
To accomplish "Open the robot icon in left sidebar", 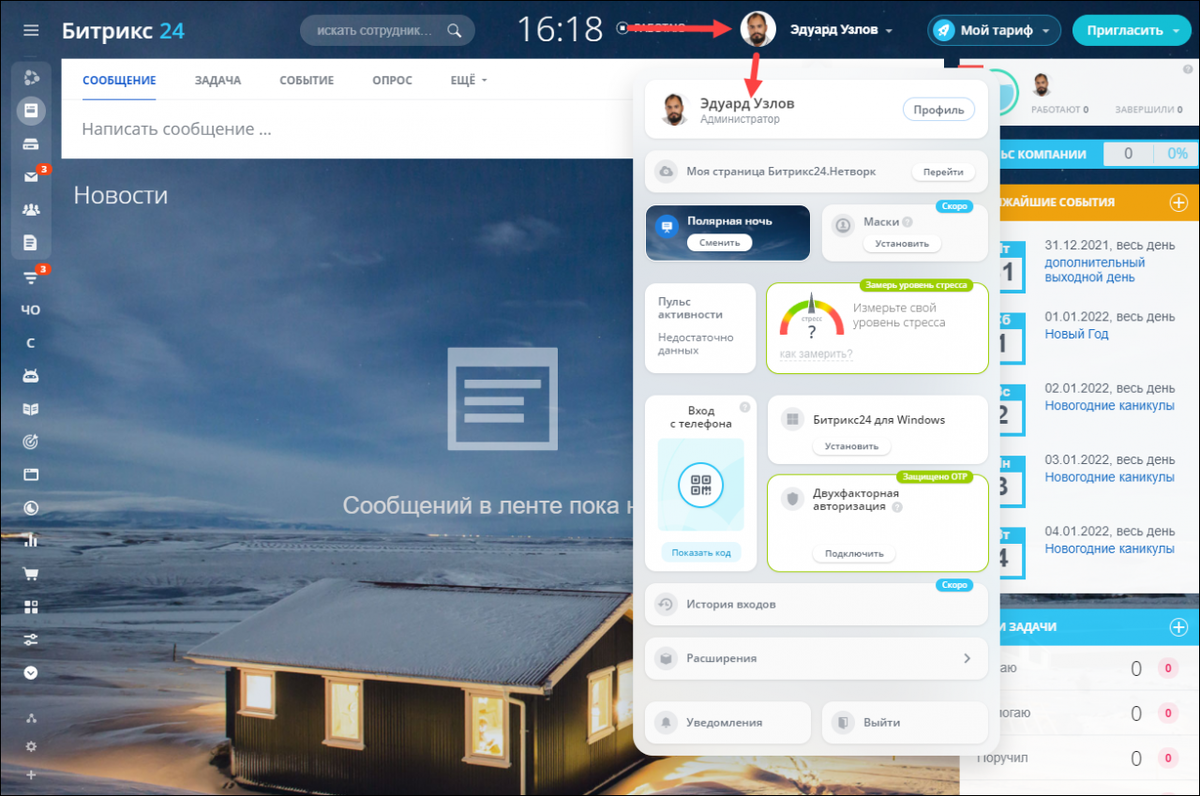I will click(x=31, y=376).
